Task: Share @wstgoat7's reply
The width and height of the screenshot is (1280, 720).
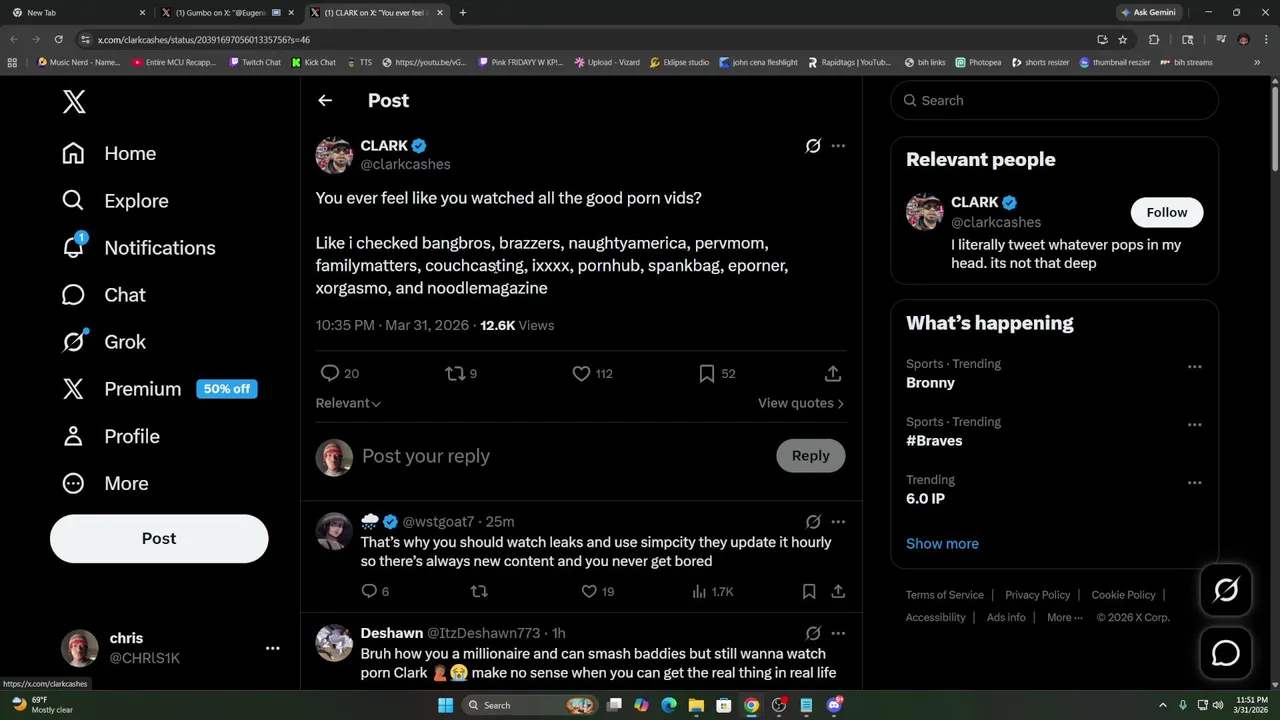Action: tap(838, 591)
